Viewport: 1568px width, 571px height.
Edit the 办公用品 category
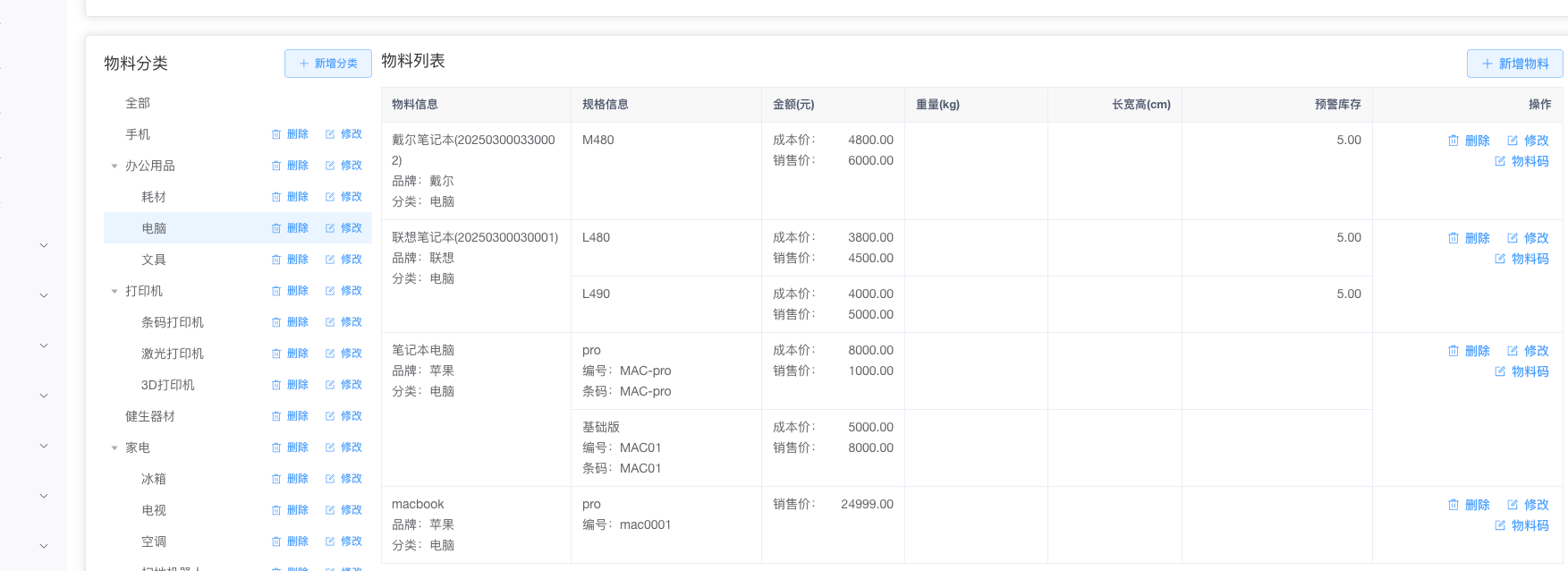pyautogui.click(x=343, y=166)
